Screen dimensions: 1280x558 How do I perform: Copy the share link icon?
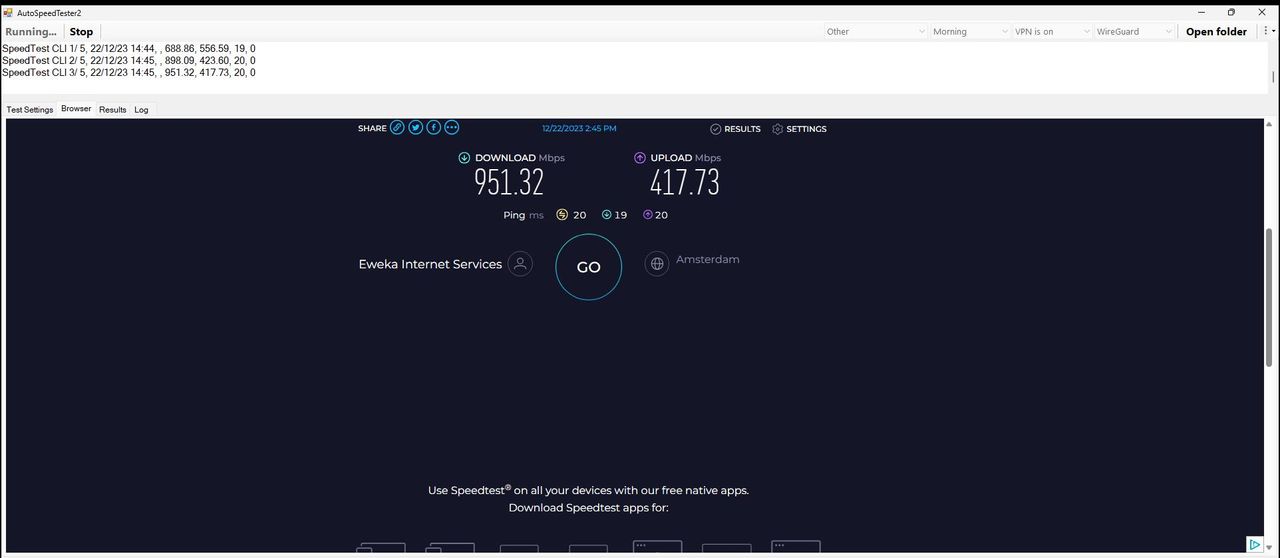coord(397,127)
